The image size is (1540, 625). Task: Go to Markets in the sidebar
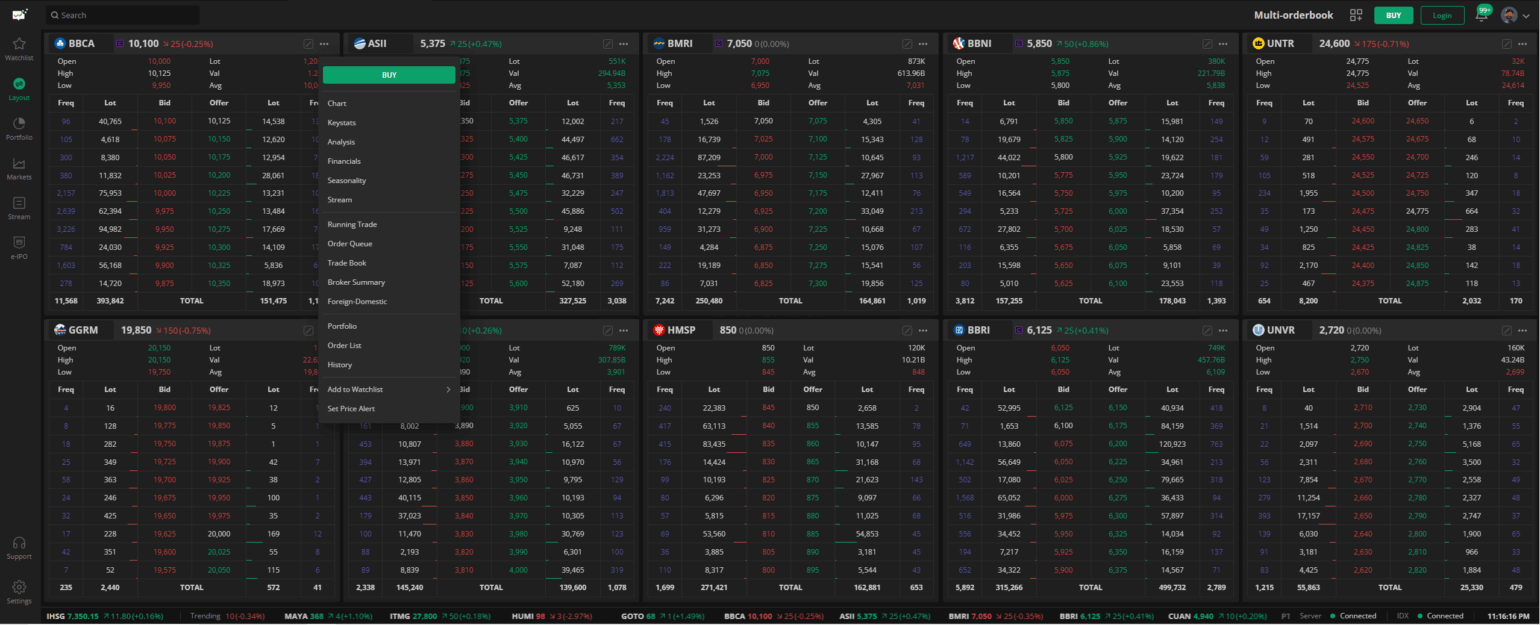tap(19, 168)
